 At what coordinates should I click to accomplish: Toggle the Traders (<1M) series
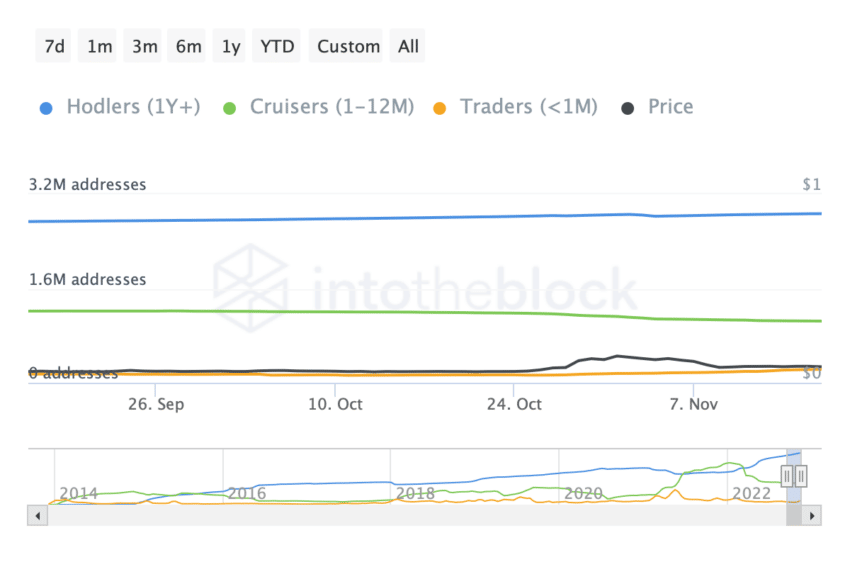pyautogui.click(x=515, y=107)
